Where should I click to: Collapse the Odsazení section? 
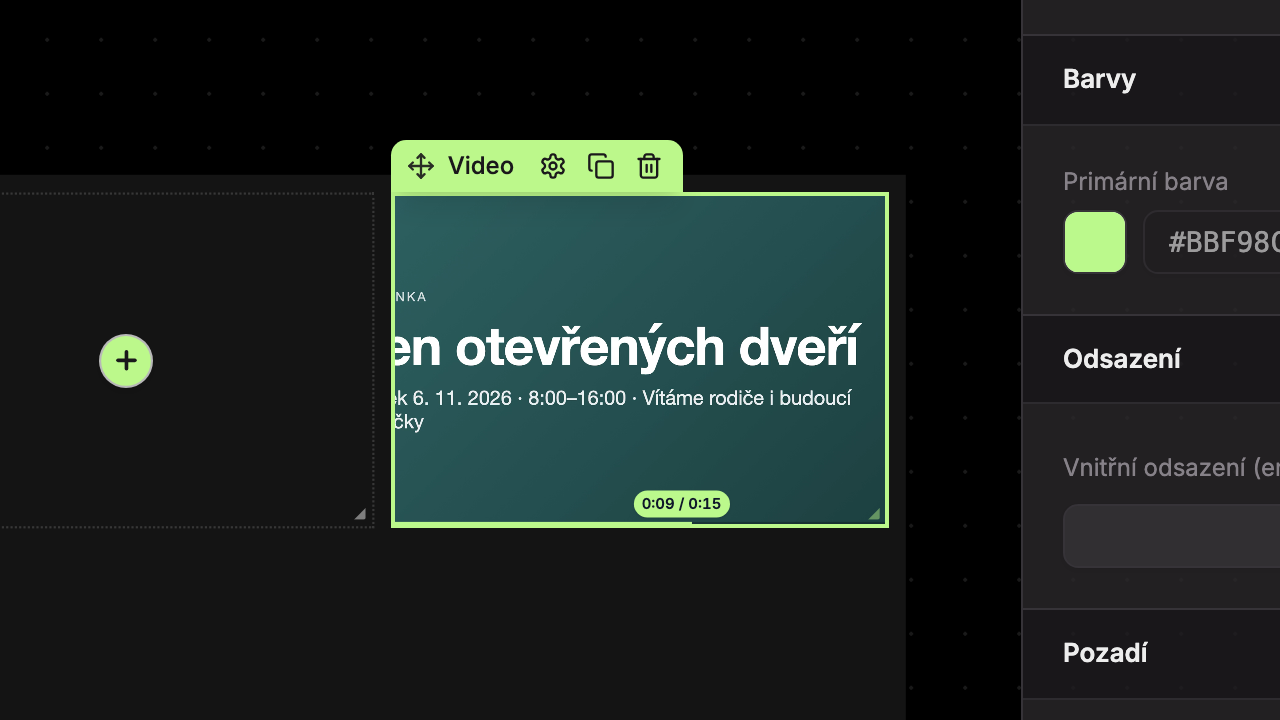pos(1151,360)
